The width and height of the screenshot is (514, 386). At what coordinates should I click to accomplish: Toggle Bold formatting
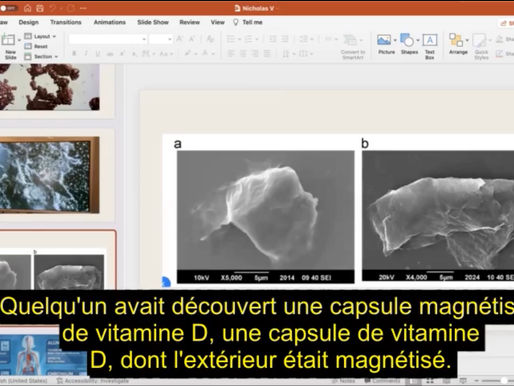pyautogui.click(x=74, y=53)
